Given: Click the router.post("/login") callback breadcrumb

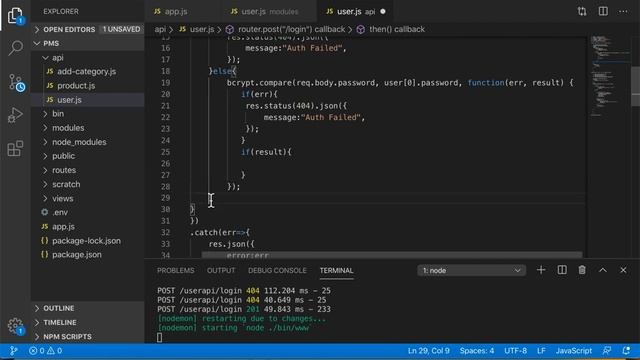Looking at the screenshot, I should click(x=285, y=29).
